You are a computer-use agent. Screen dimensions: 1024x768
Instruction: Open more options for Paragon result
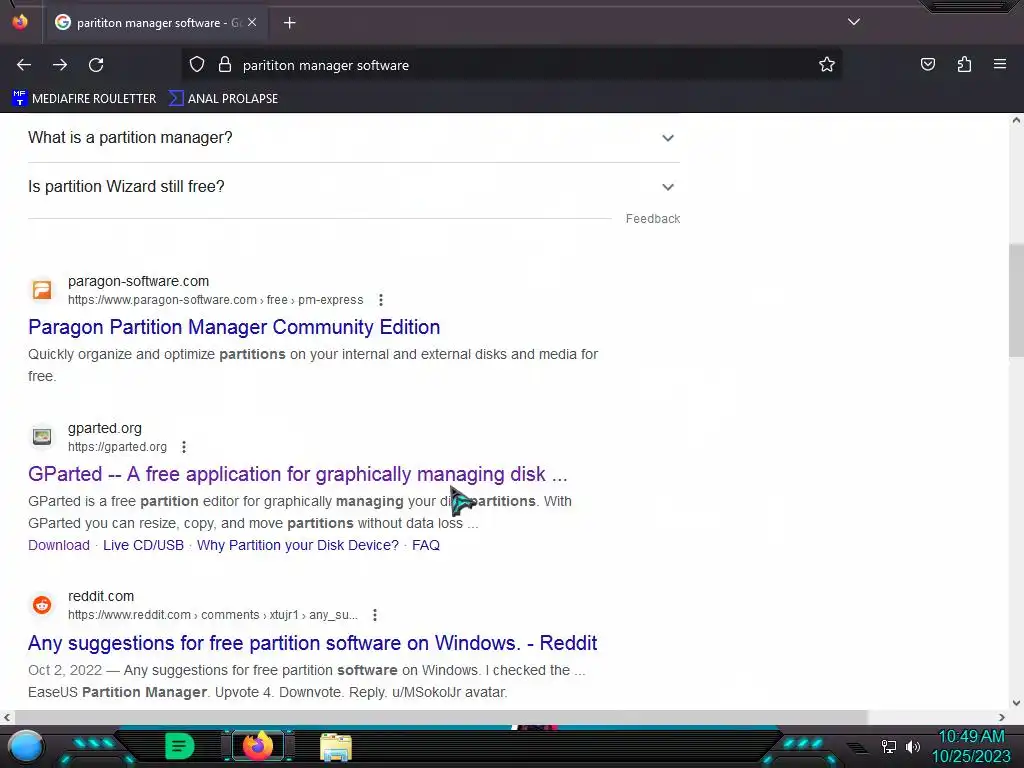381,300
